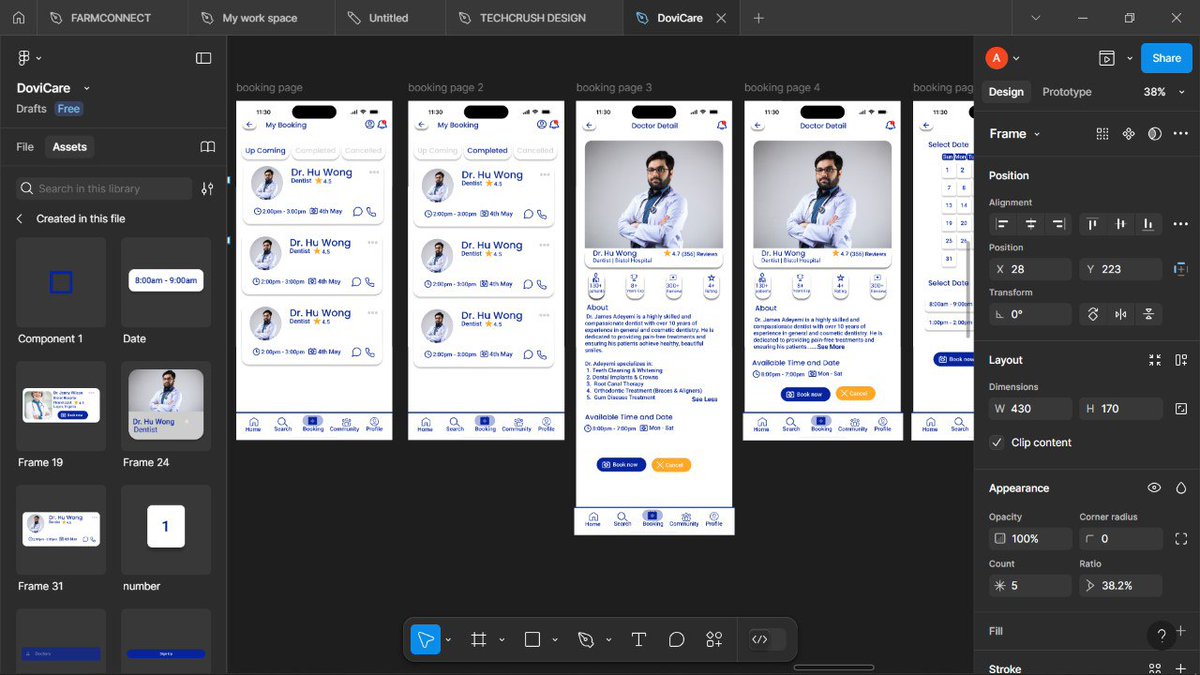Open the Figma home icon
Screen dimensions: 1200x675
pos(18,18)
